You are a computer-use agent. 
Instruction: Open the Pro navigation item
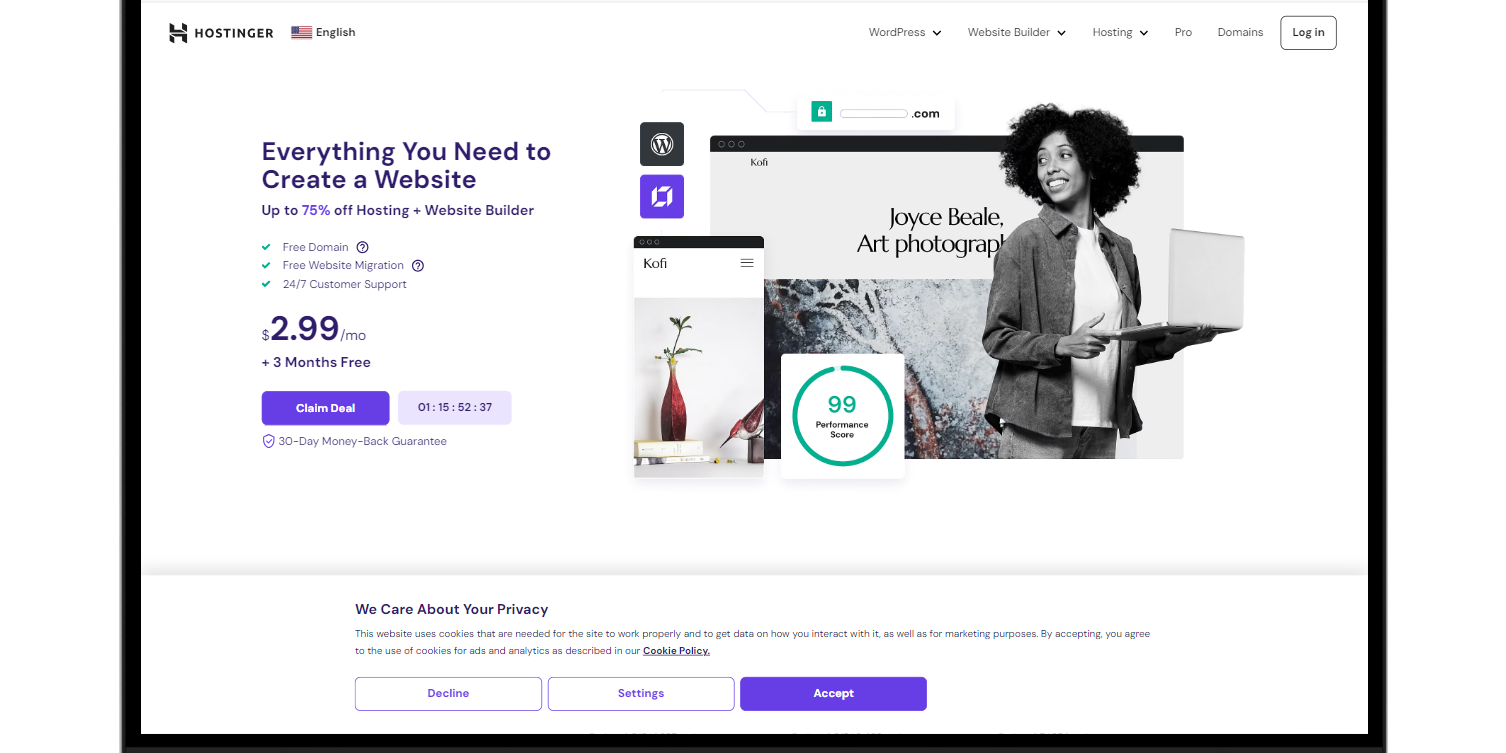click(x=1183, y=33)
